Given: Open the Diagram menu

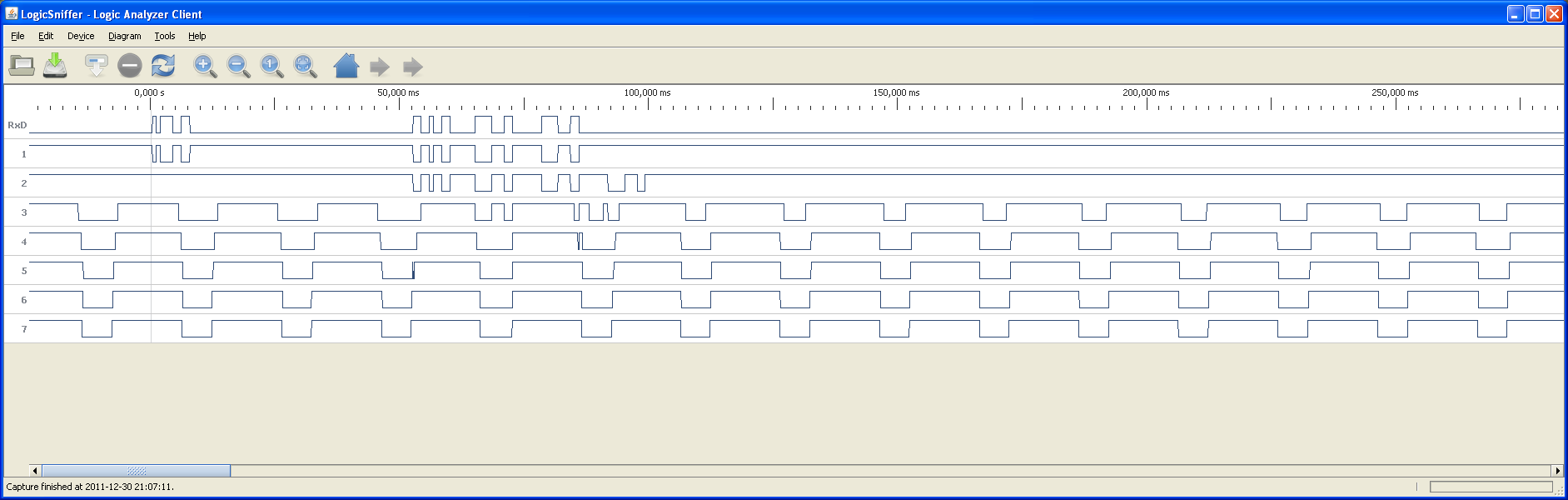Looking at the screenshot, I should (125, 36).
